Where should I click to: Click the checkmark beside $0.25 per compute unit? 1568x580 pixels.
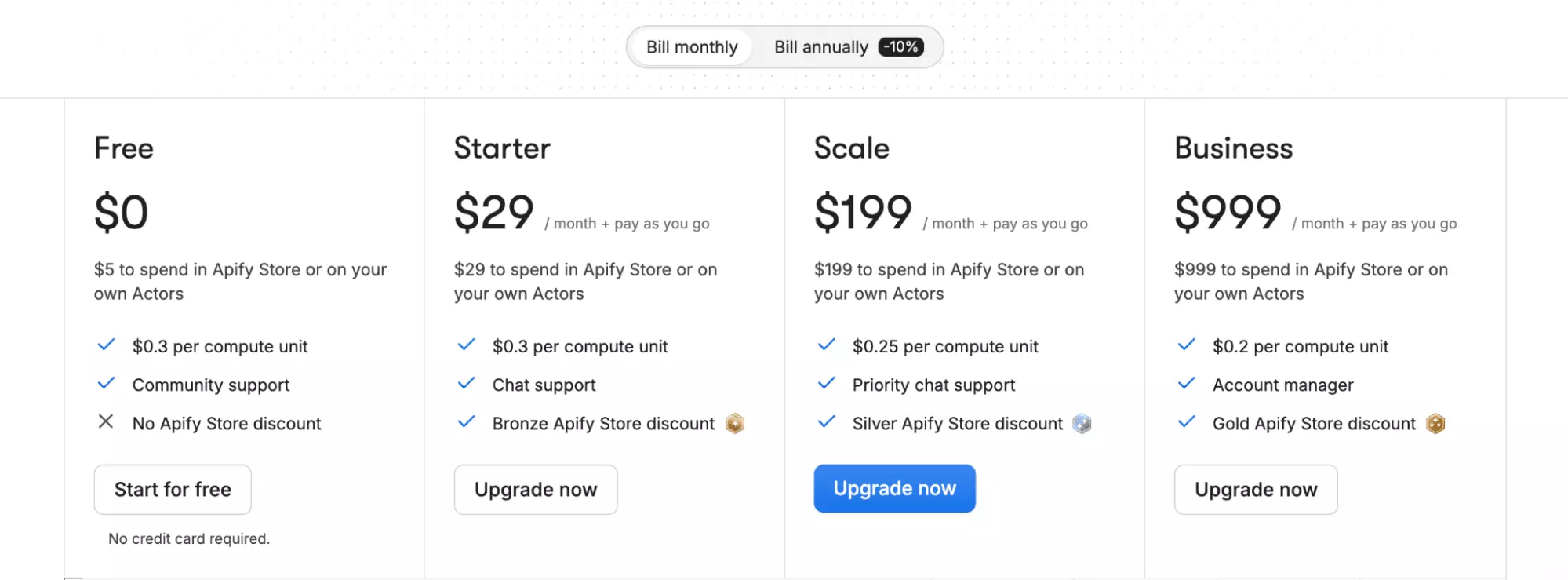[x=826, y=345]
